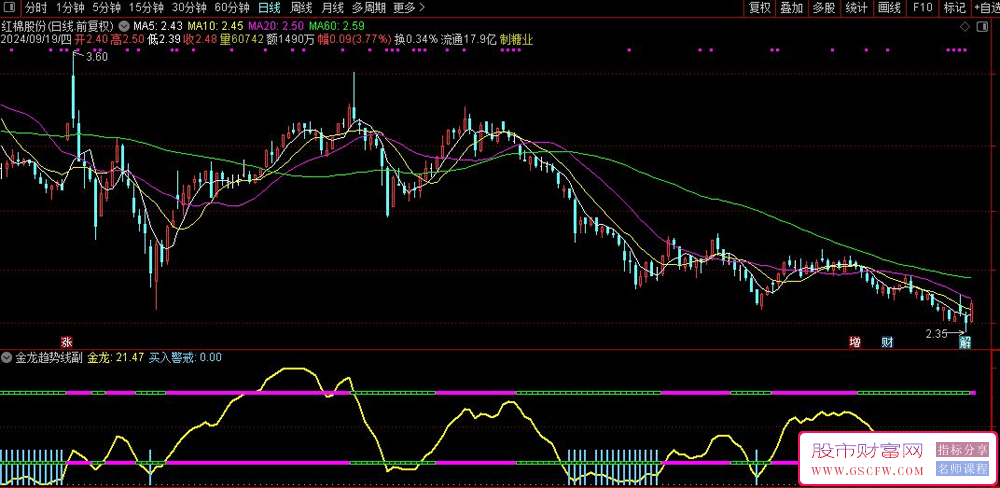Viewport: 1000px width, 488px height.
Task: Click the 量60742 volume value
Action: pos(242,40)
